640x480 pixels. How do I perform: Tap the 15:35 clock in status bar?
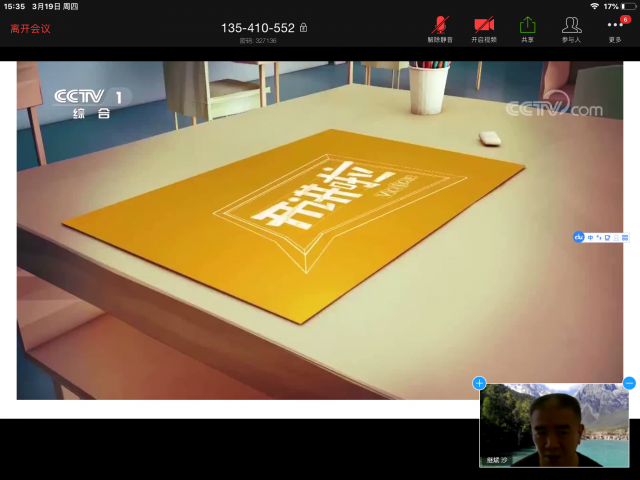(x=14, y=7)
